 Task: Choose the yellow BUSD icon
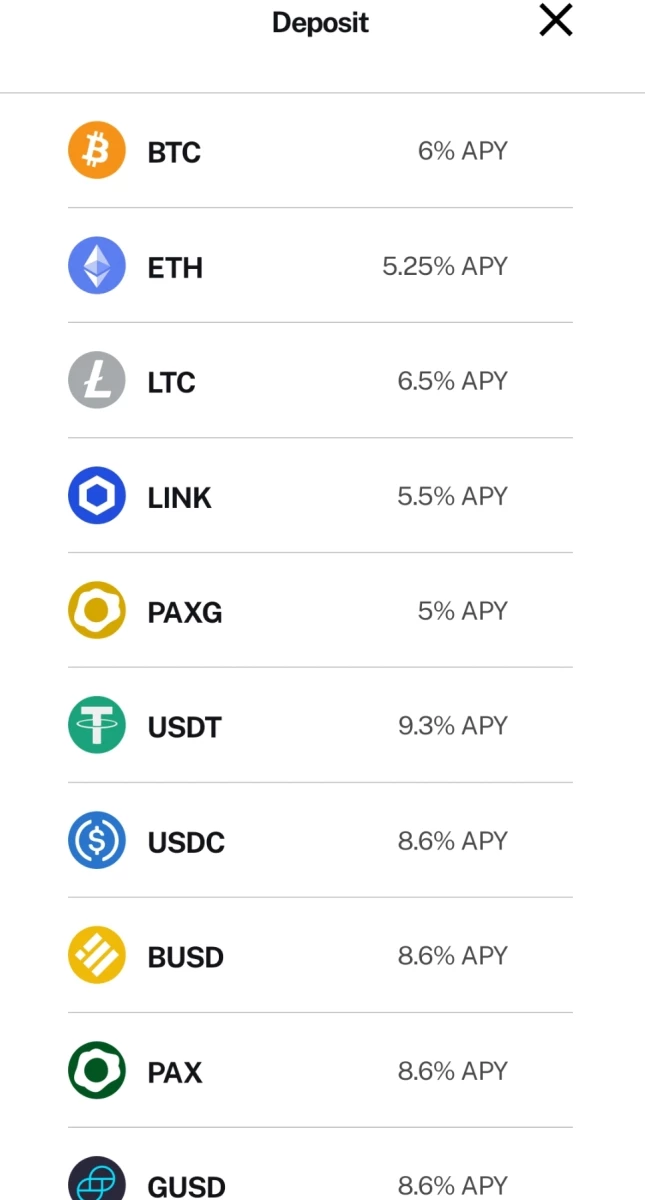[x=97, y=955]
